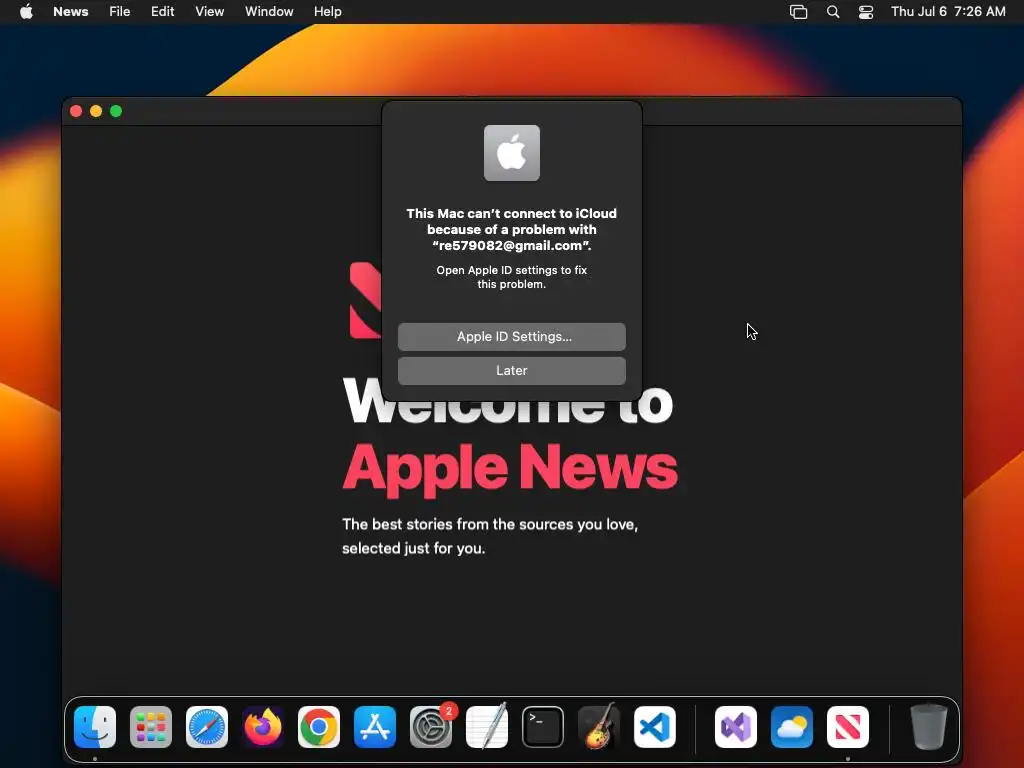1024x768 pixels.
Task: Open Google Chrome in the Dock
Action: [319, 727]
